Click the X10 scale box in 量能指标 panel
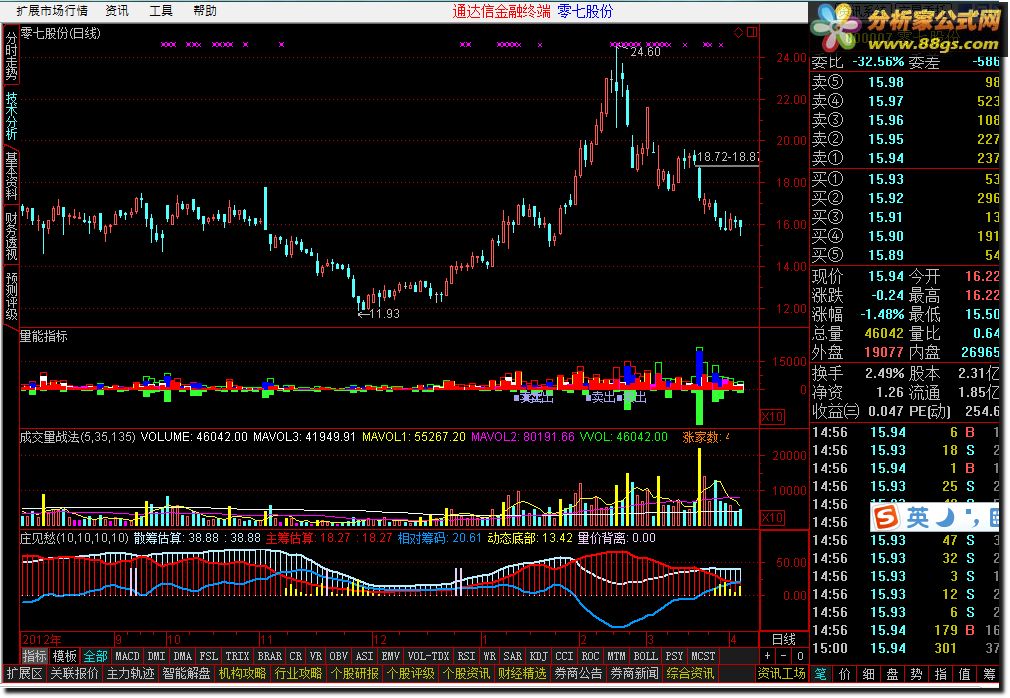The height and width of the screenshot is (698, 1010). tap(772, 417)
